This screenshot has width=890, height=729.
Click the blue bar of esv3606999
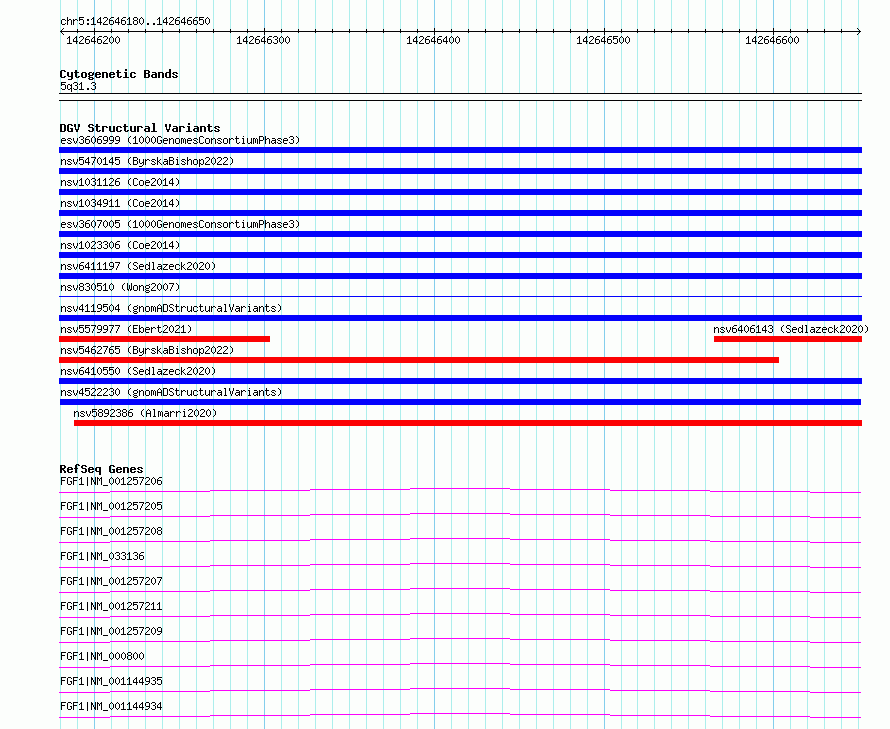460,150
